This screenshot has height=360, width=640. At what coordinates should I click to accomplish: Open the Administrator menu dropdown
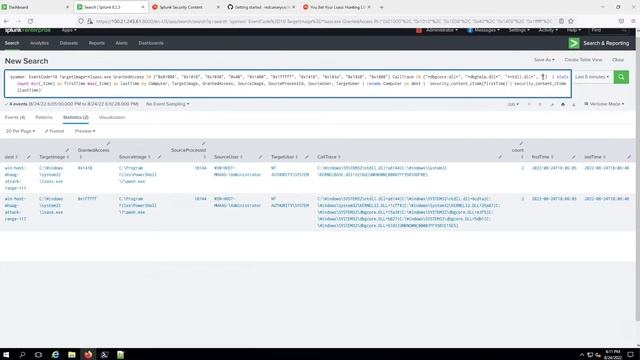coord(441,30)
